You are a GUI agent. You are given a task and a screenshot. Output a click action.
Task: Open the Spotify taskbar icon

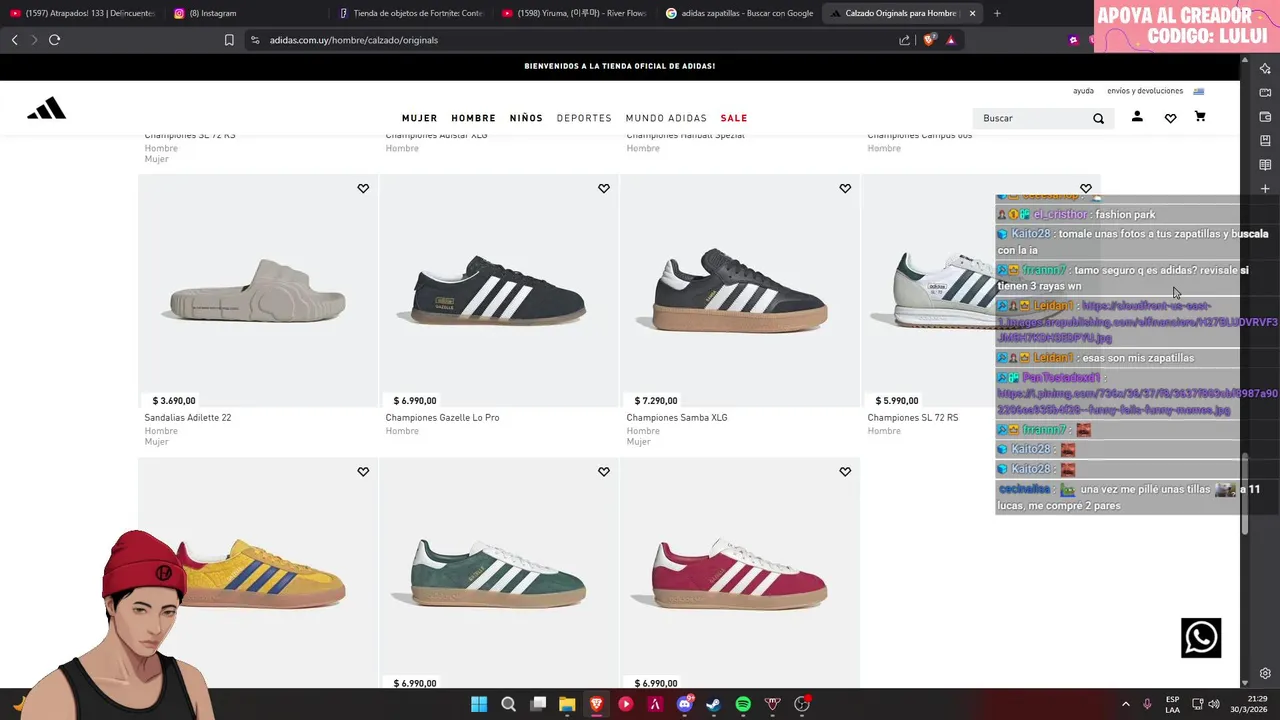[743, 704]
